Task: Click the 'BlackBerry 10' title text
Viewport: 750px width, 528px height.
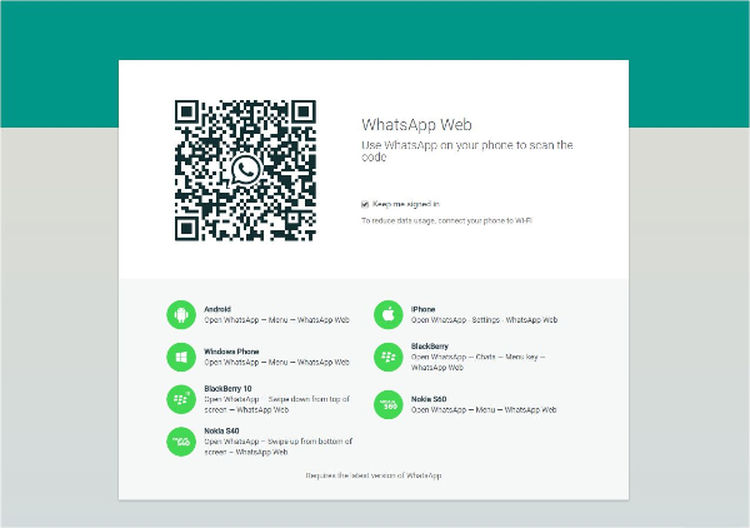Action: tap(228, 388)
